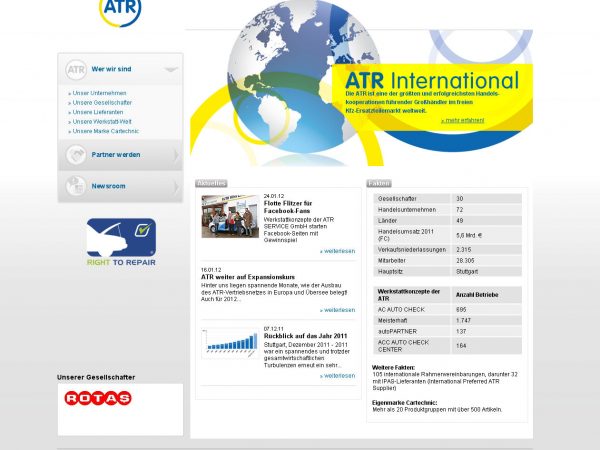
Task: Click mehr erfahren in the banner
Action: click(x=462, y=120)
